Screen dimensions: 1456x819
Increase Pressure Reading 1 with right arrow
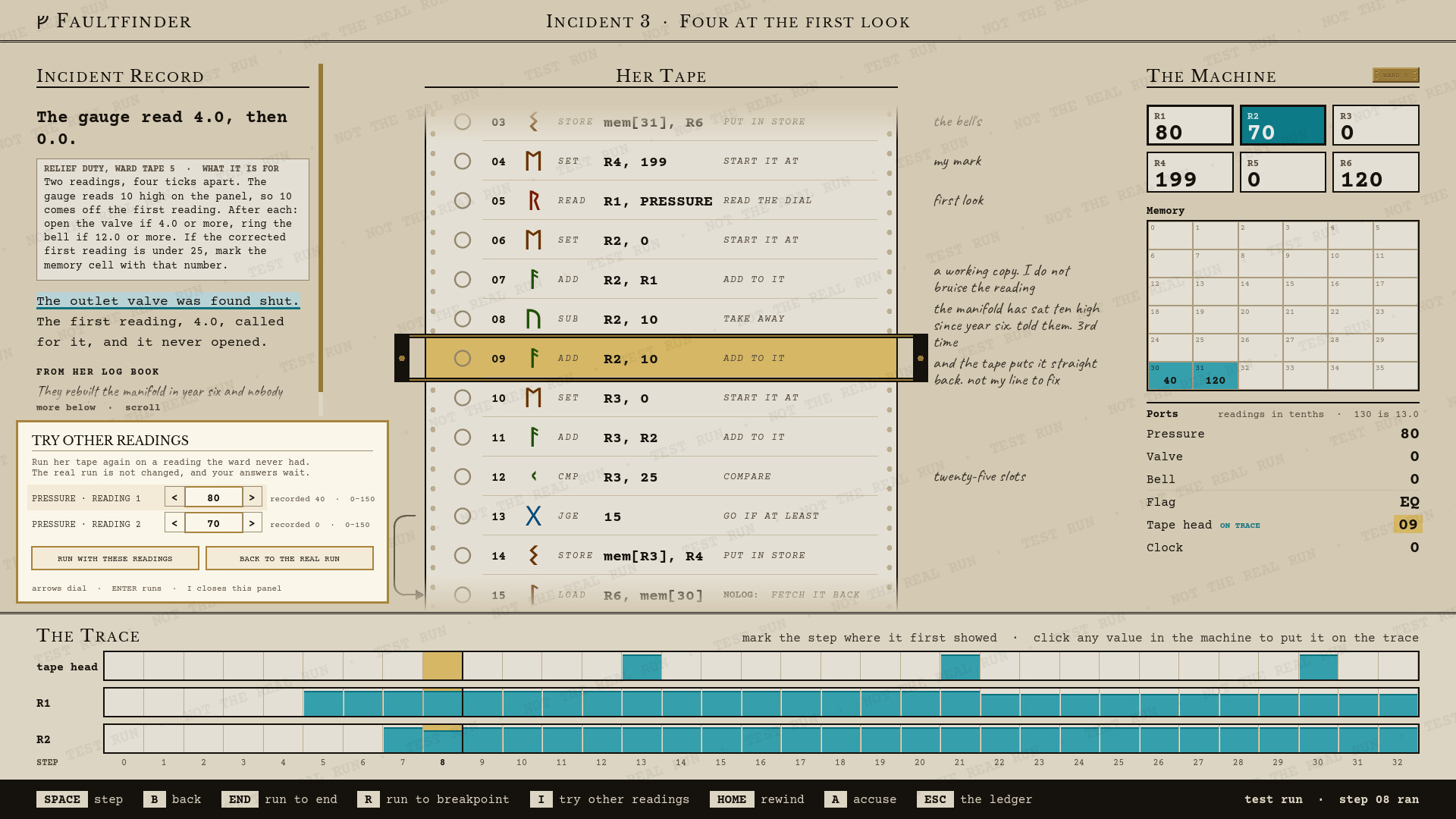[x=253, y=497]
